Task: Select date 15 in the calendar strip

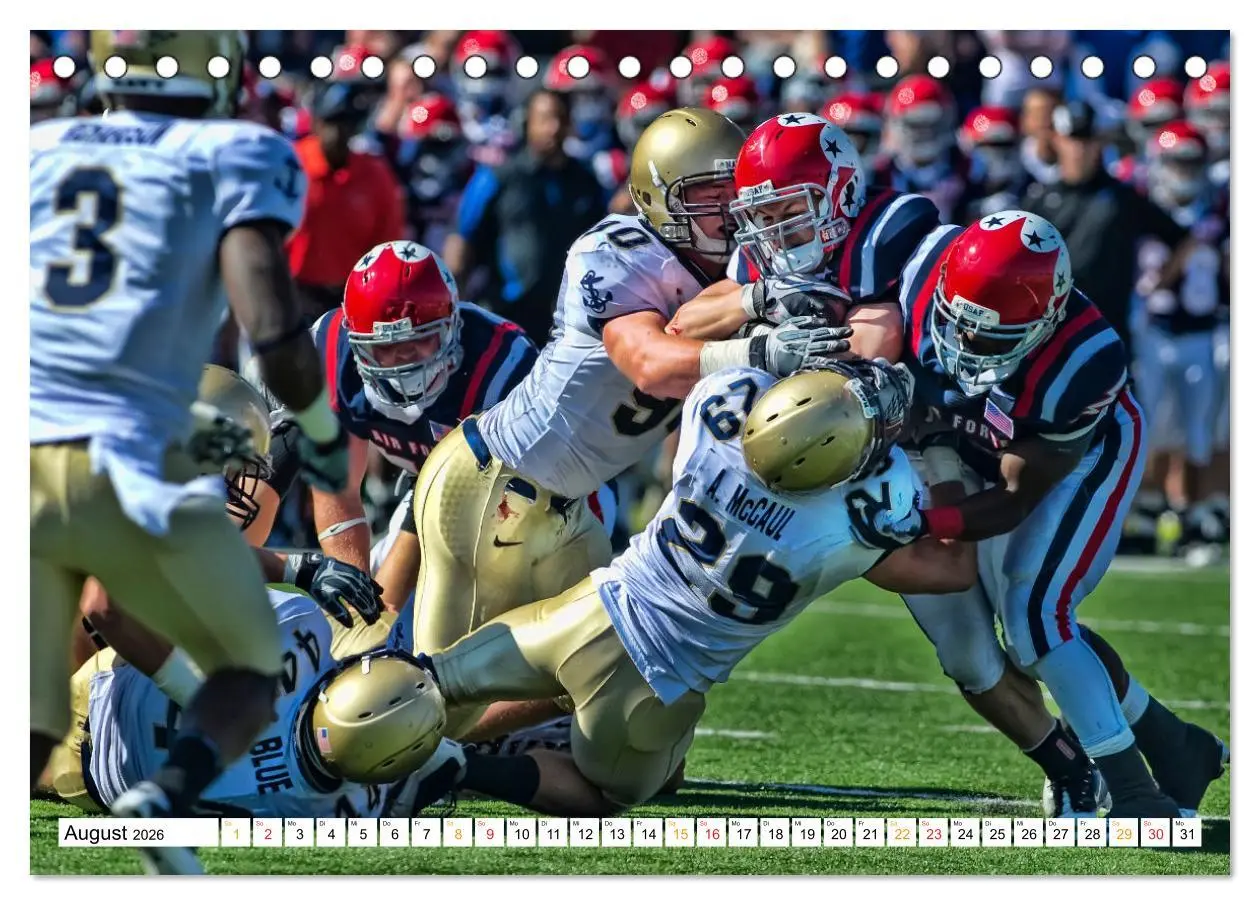Action: point(680,833)
